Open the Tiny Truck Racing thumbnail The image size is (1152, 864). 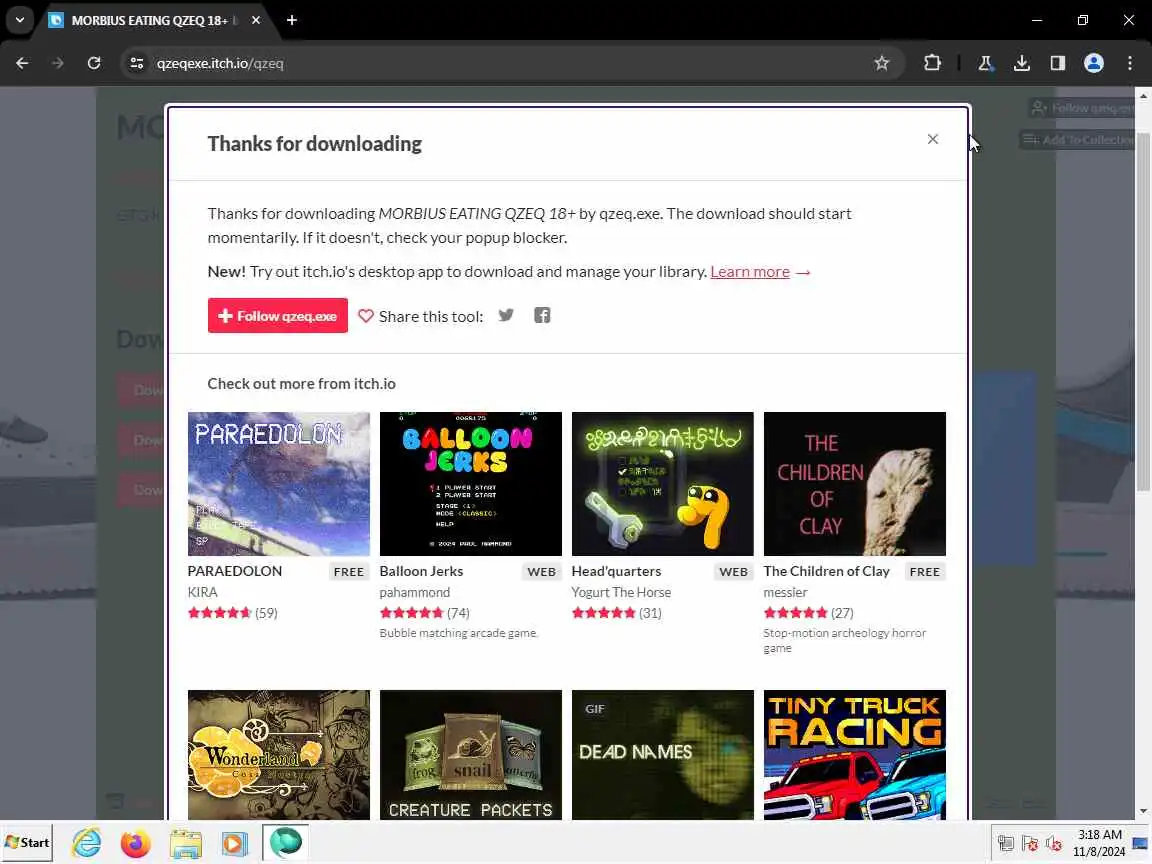tap(854, 755)
